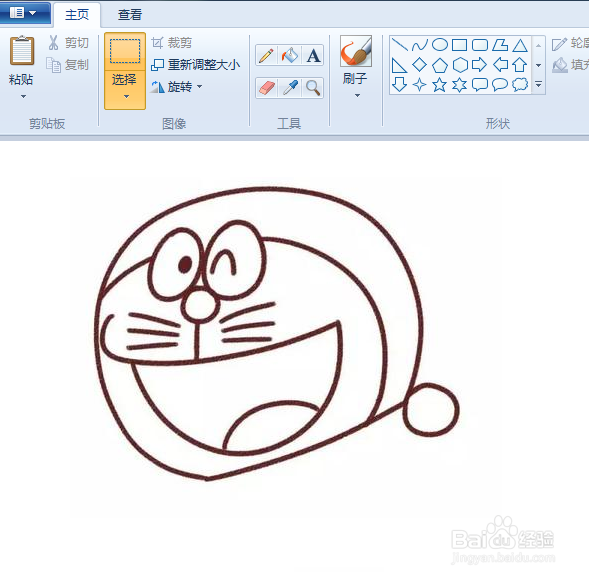
Task: Select the rounded rectangle shape
Action: click(x=480, y=45)
